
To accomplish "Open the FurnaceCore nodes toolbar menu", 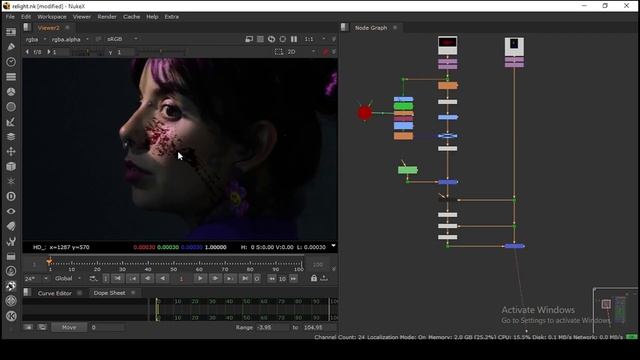I will click(x=11, y=271).
